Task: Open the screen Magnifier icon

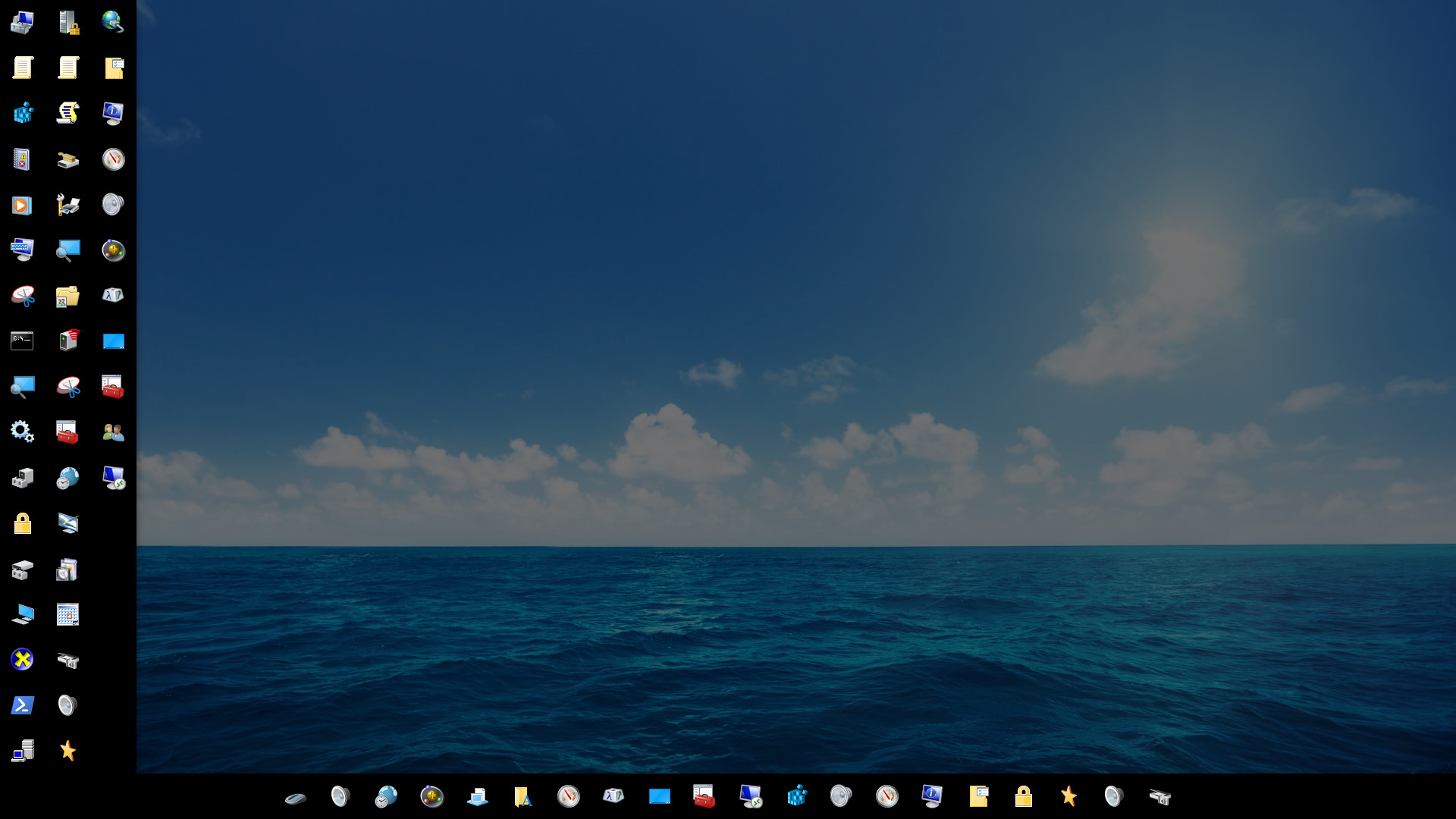Action: point(68,250)
